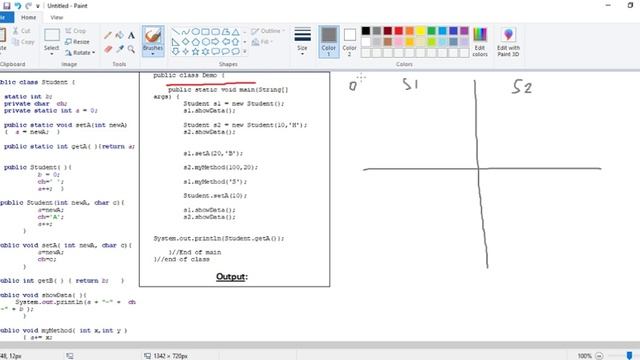This screenshot has height=360, width=640.
Task: Choose the Down arrow shape
Action: pos(176,51)
